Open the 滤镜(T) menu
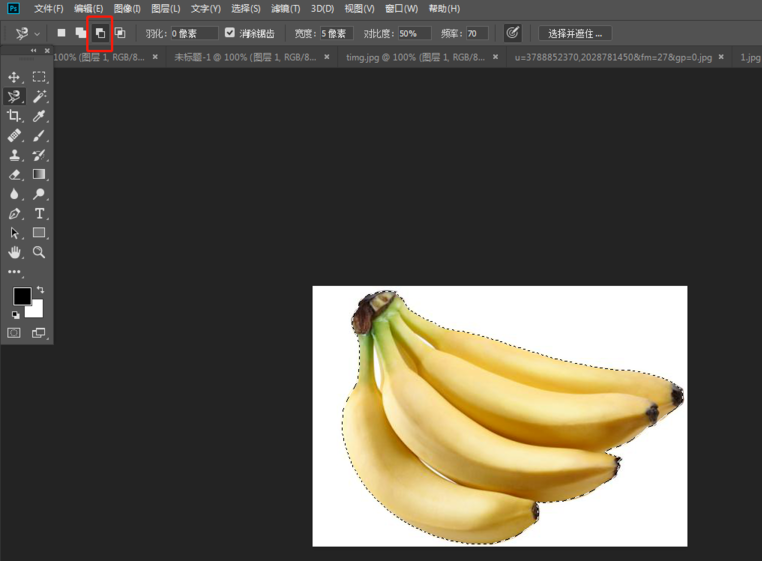 [286, 9]
